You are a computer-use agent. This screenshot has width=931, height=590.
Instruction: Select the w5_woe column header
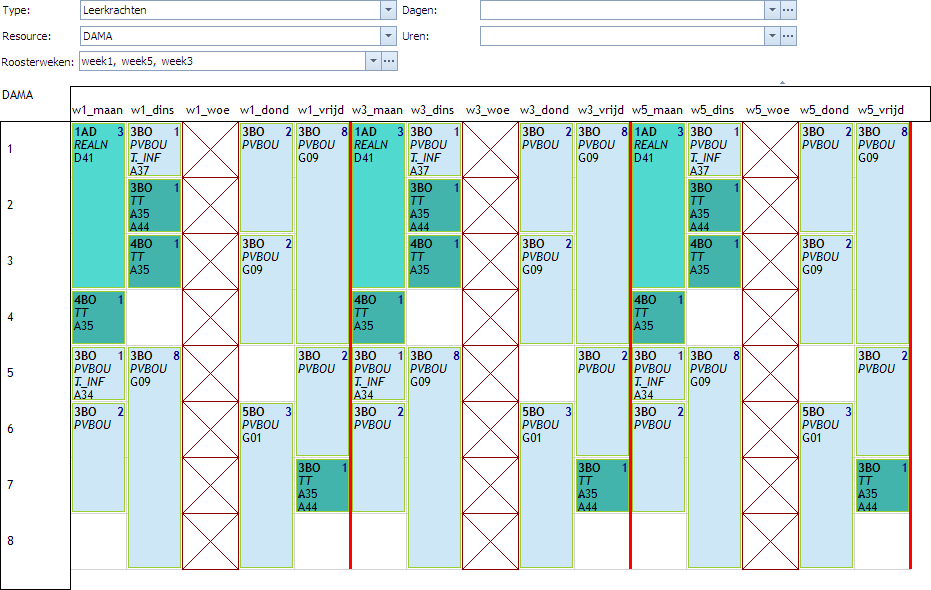768,110
